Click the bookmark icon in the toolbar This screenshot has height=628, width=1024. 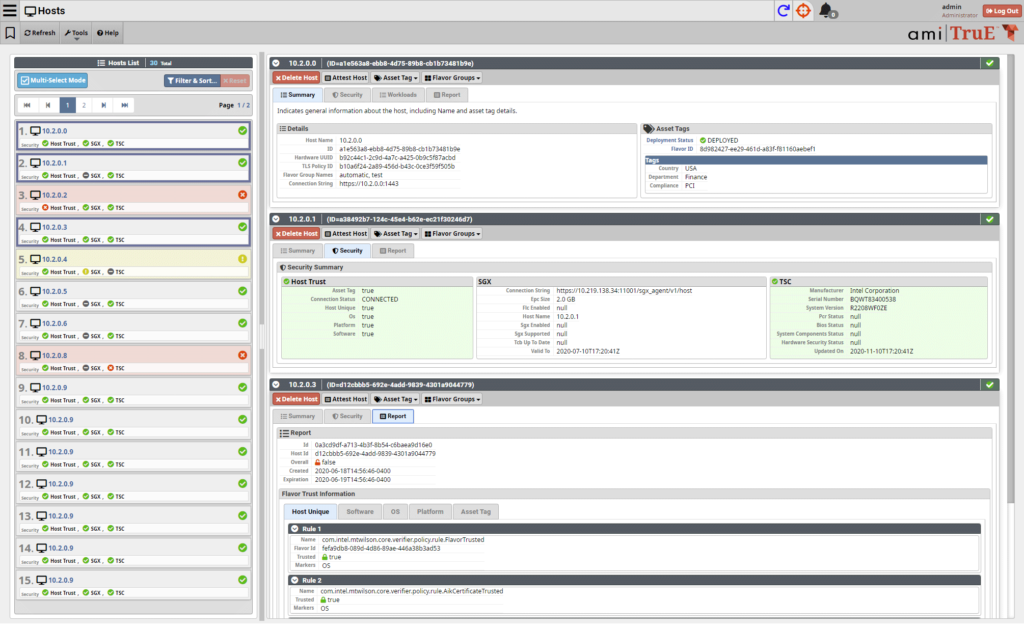(10, 33)
